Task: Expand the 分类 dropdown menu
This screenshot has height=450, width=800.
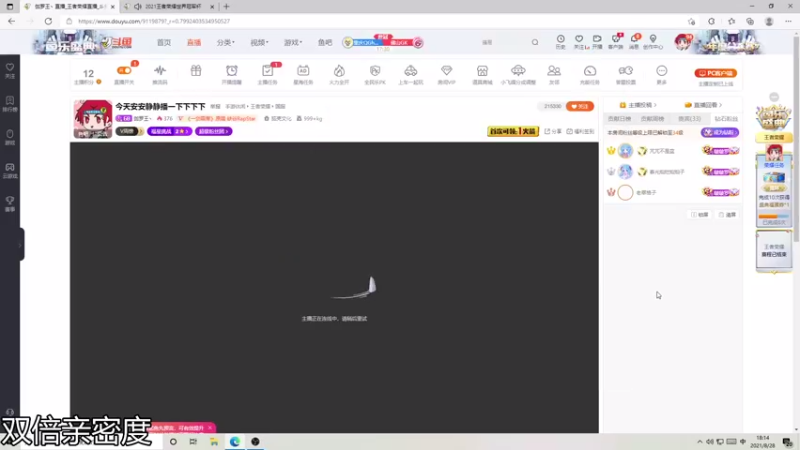Action: (226, 42)
